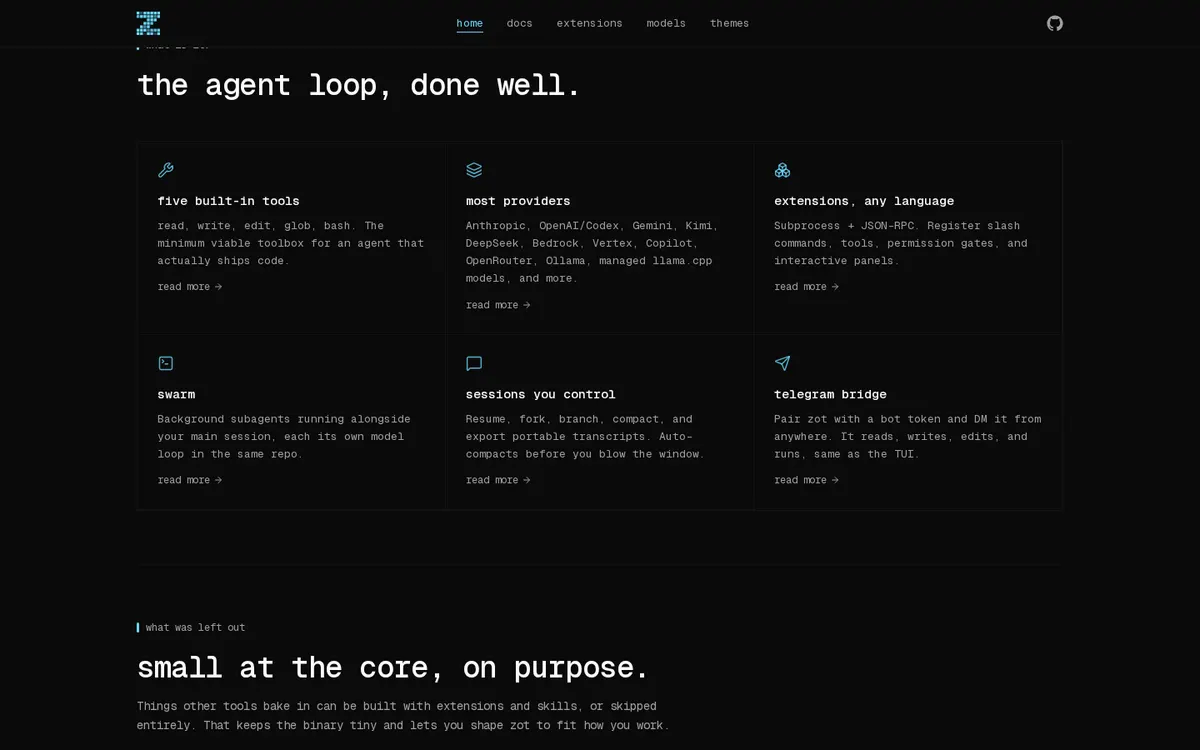The image size is (1200, 750).
Task: Click the 'five built-in tools' card title
Action: pyautogui.click(x=229, y=201)
